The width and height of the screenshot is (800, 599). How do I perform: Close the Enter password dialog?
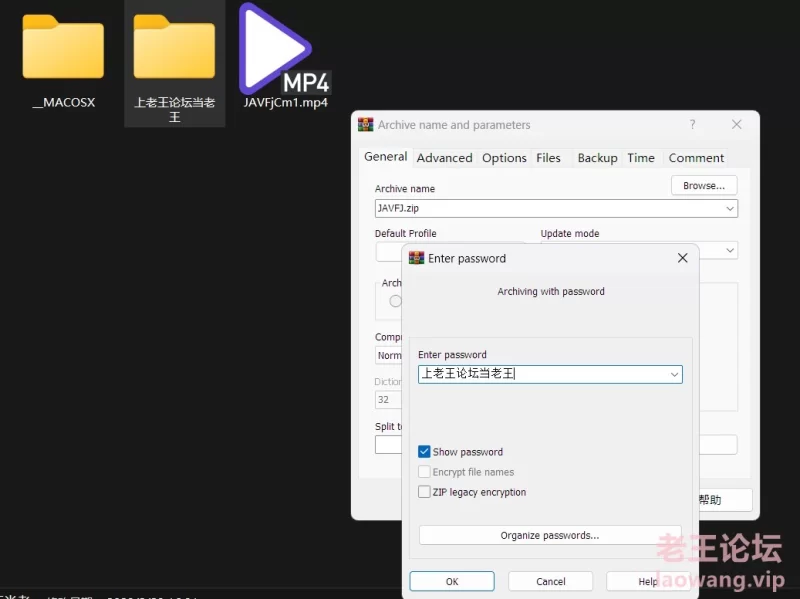pyautogui.click(x=683, y=258)
